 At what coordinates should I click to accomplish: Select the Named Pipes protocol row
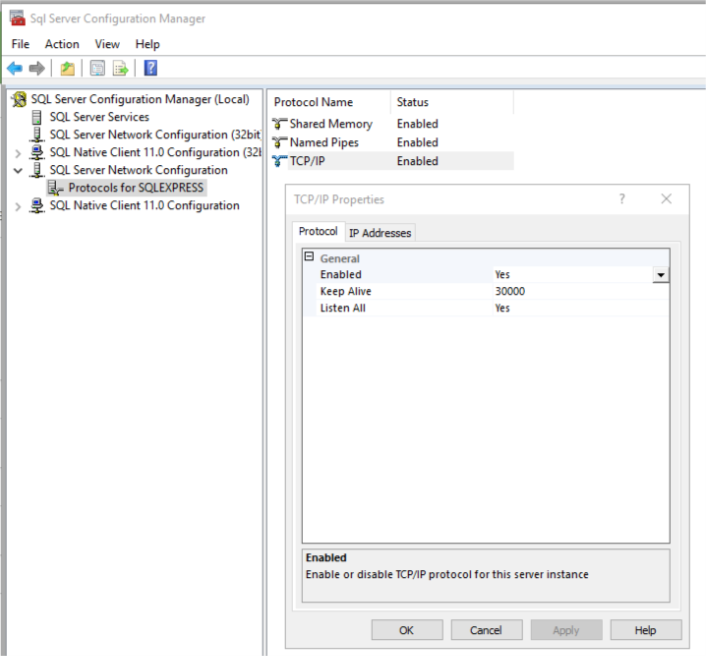[392, 142]
